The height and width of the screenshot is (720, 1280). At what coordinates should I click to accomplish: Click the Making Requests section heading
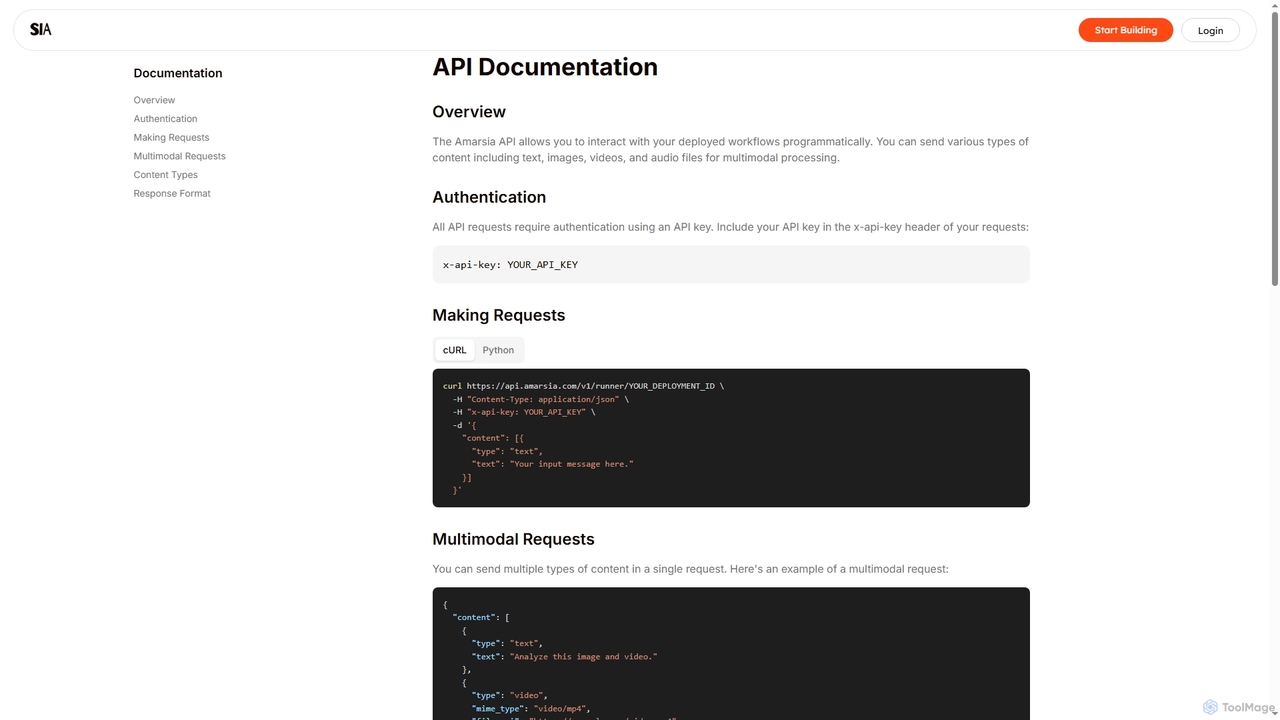tap(498, 315)
